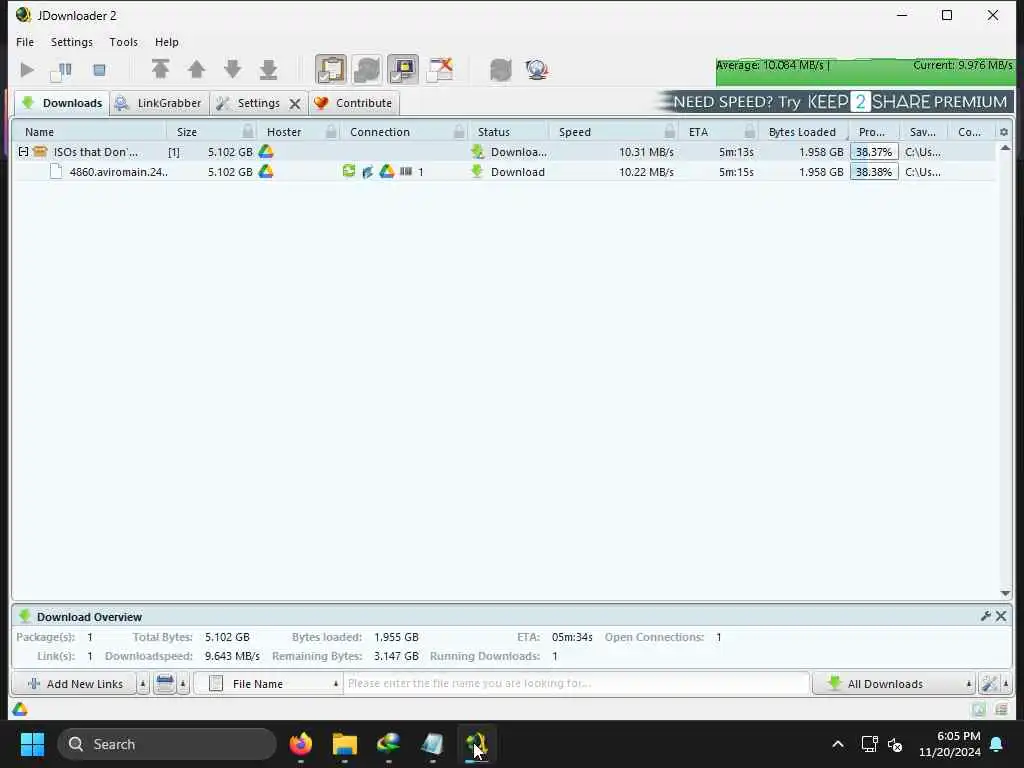Open the File Name search type dropdown
The height and width of the screenshot is (768, 1024).
coord(269,684)
